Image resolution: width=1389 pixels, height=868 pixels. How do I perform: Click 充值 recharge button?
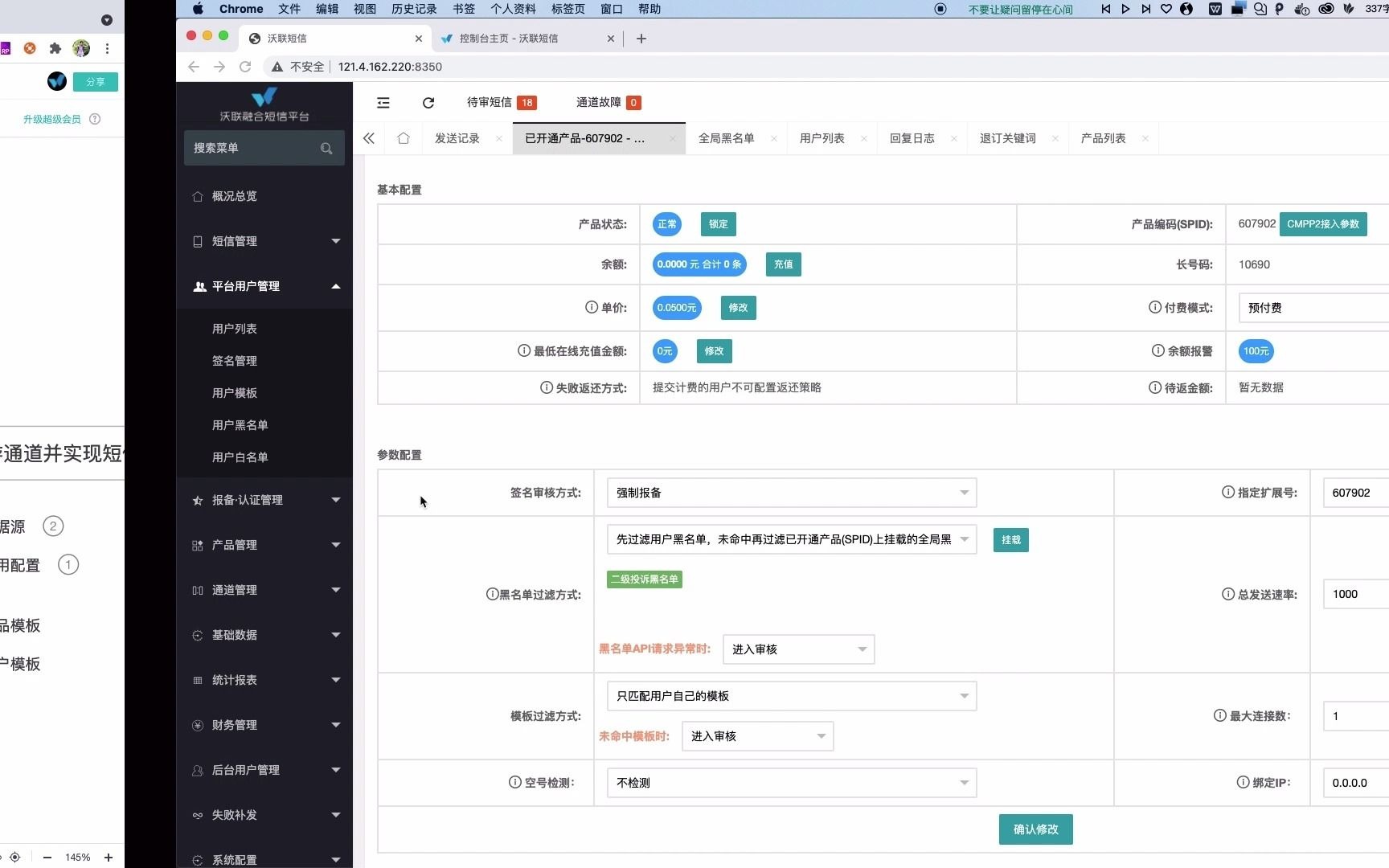point(783,264)
